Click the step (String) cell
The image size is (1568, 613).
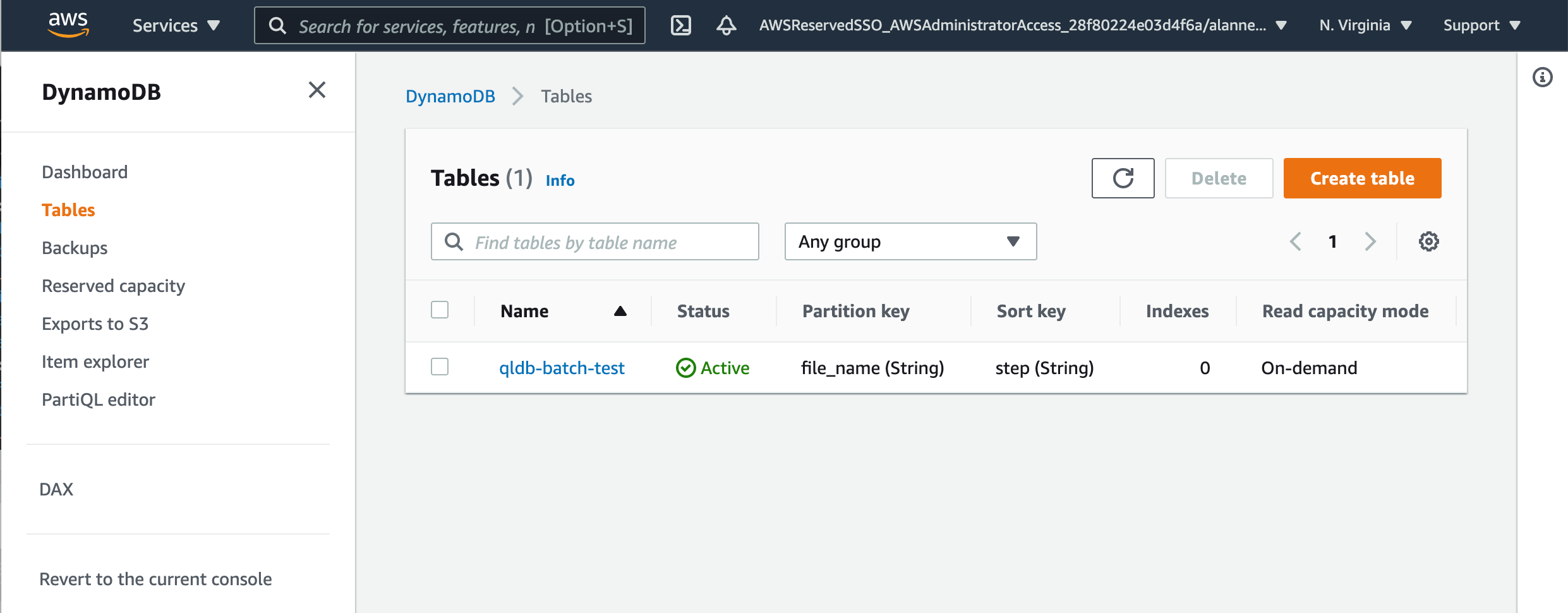tap(1044, 368)
